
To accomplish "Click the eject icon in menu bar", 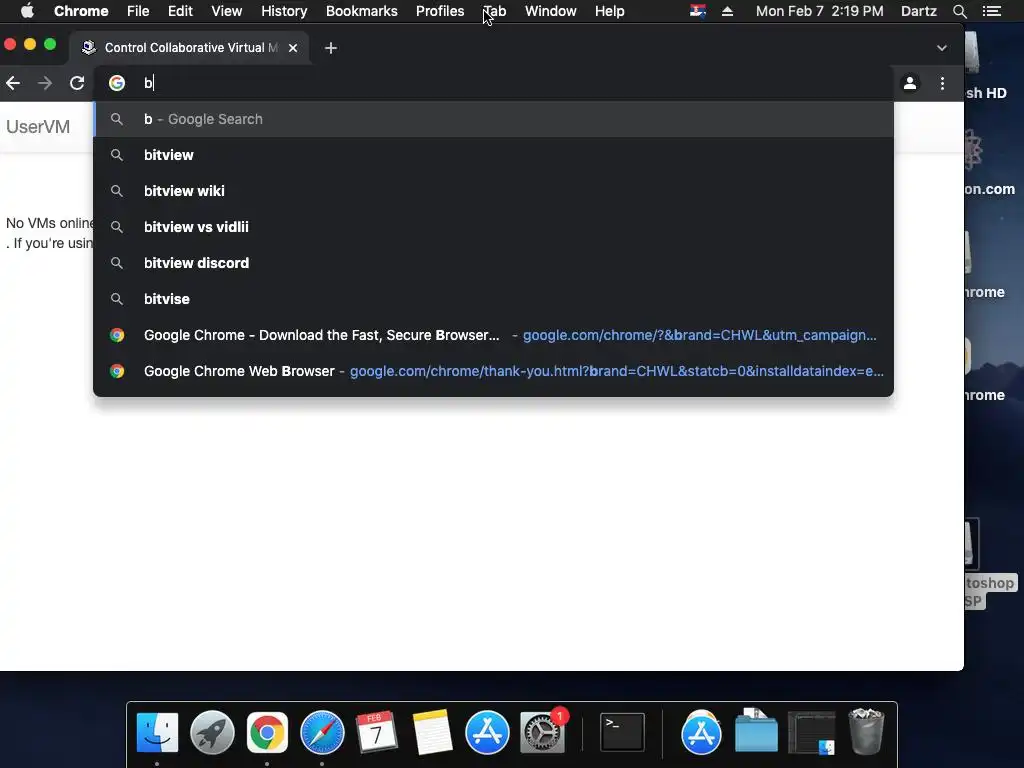I will (x=728, y=11).
